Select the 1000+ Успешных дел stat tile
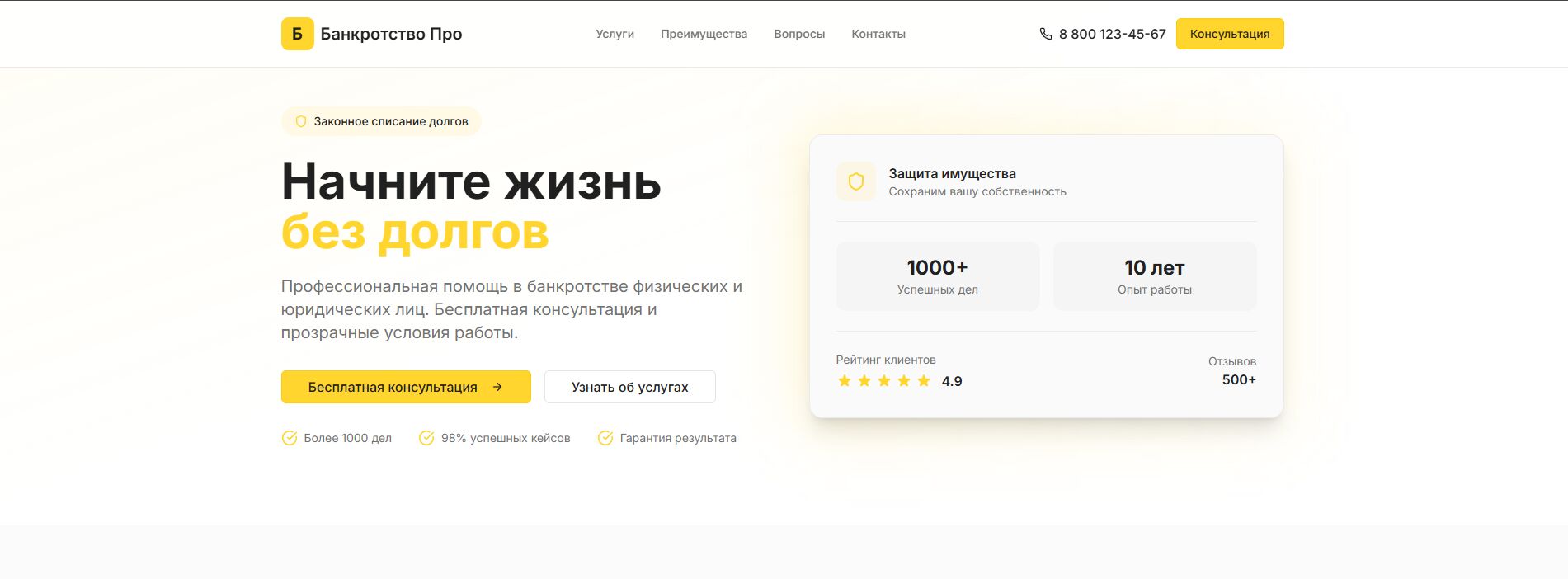Viewport: 1568px width, 579px height. pos(937,276)
